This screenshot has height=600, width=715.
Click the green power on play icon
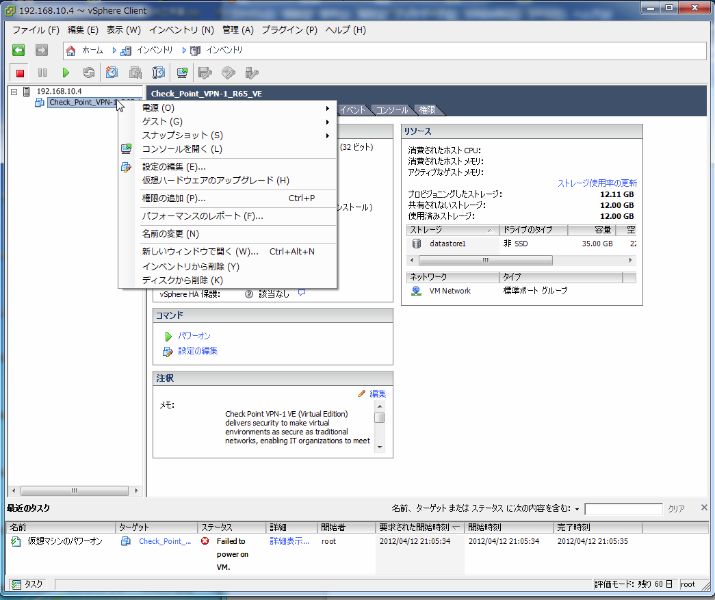[66, 73]
